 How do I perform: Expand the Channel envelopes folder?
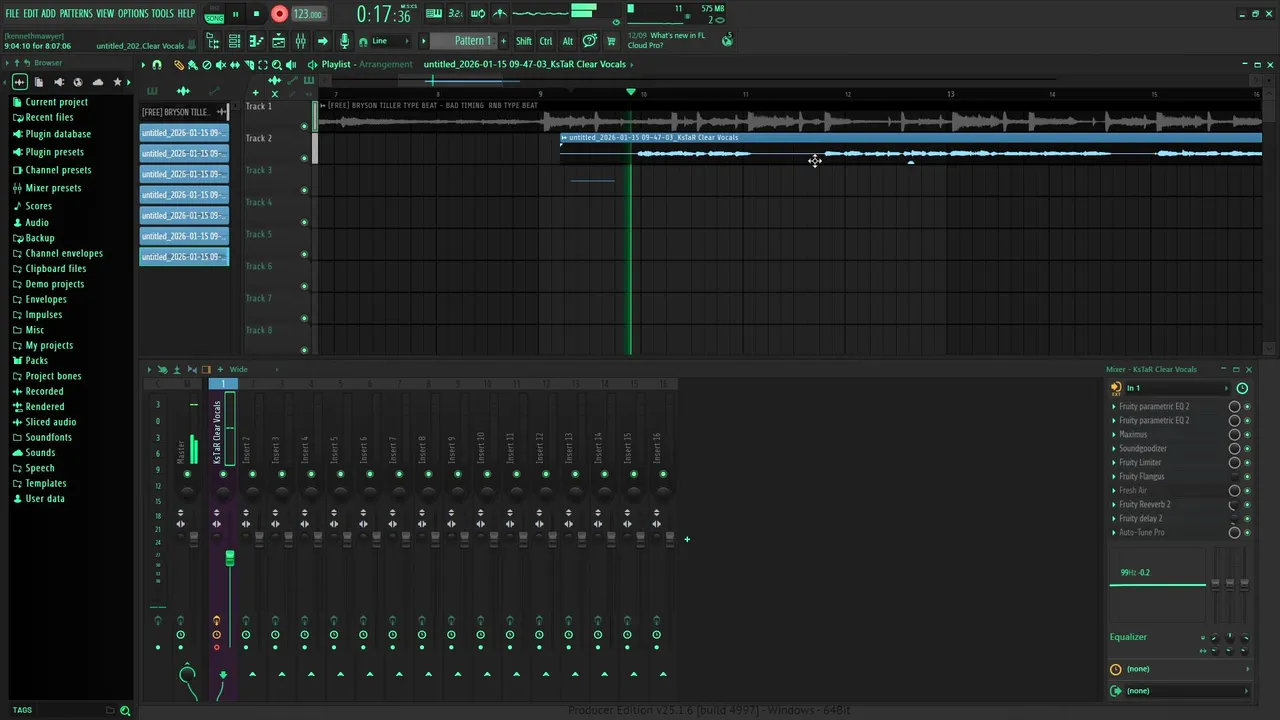coord(64,253)
